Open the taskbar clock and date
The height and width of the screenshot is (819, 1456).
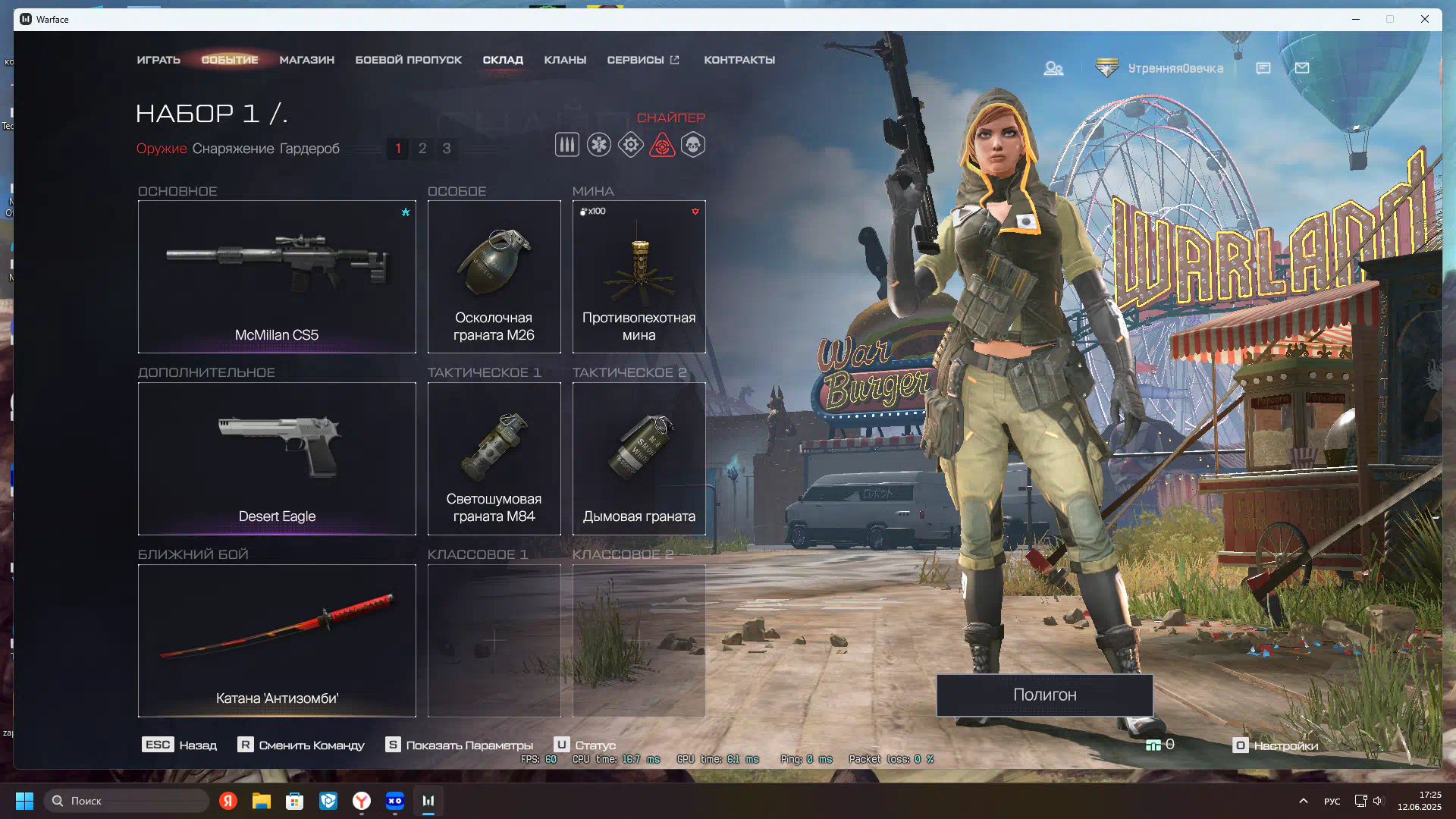(1420, 801)
